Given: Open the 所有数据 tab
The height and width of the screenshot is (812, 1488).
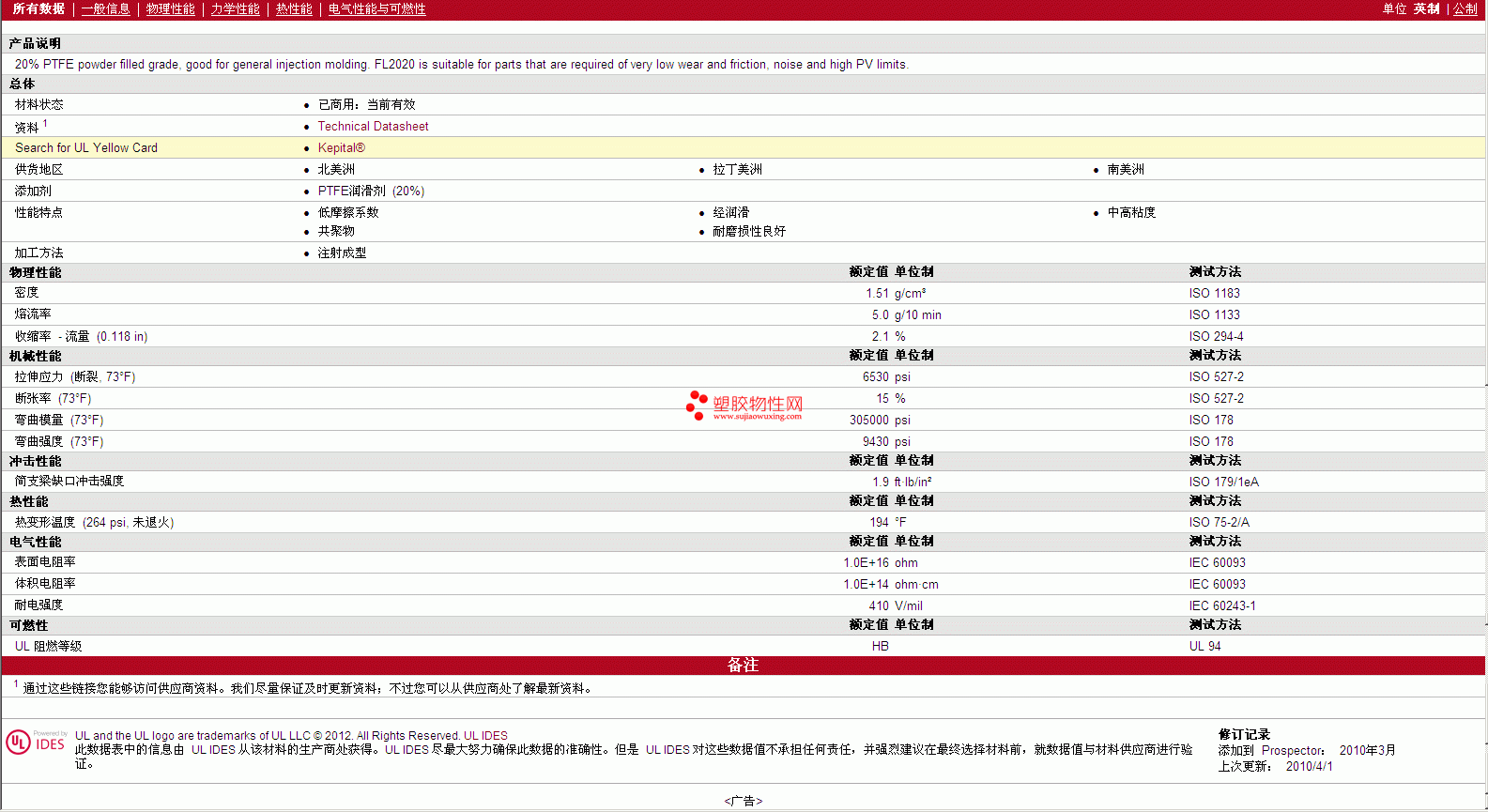Looking at the screenshot, I should tap(38, 9).
